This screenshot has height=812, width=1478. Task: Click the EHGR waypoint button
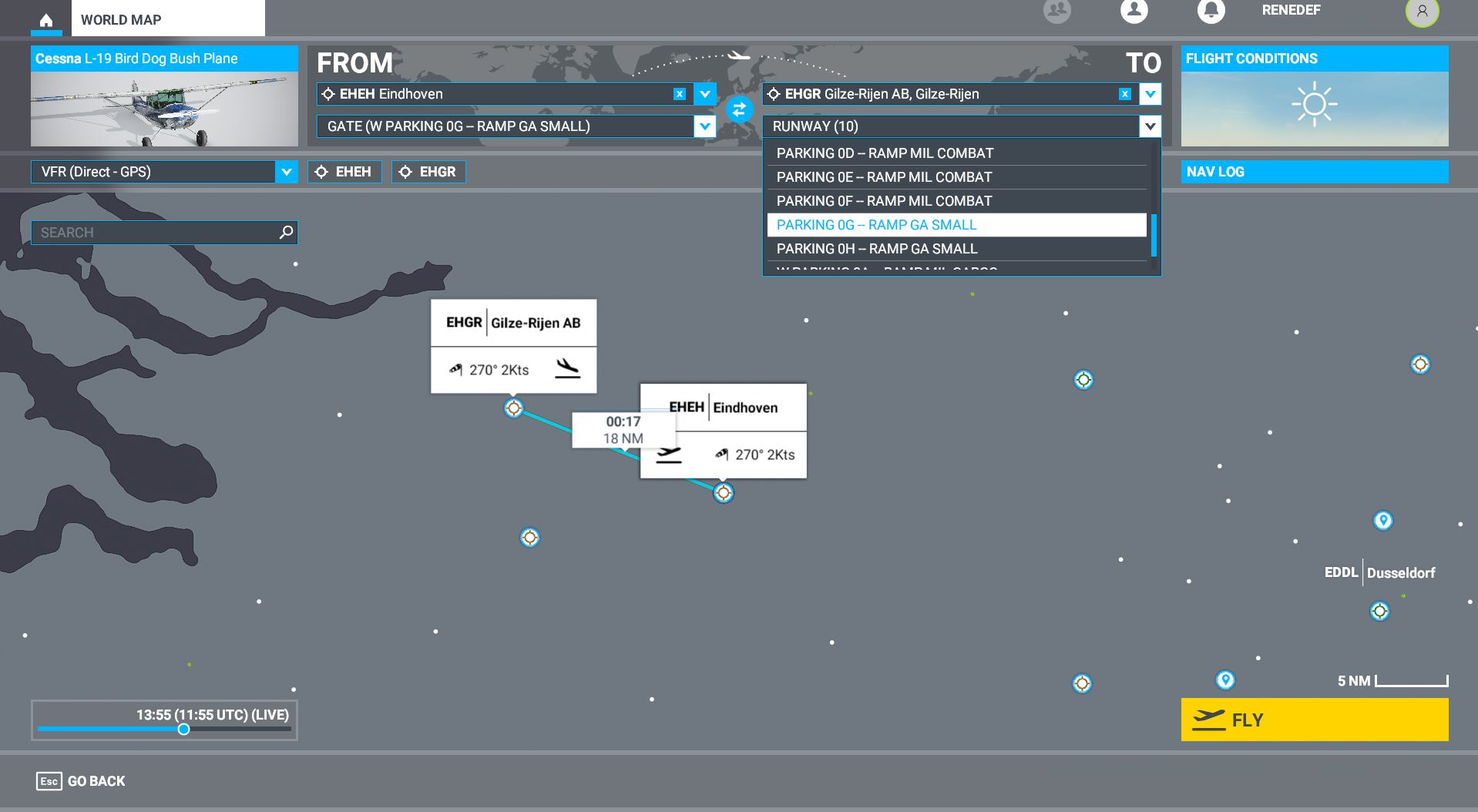click(428, 172)
